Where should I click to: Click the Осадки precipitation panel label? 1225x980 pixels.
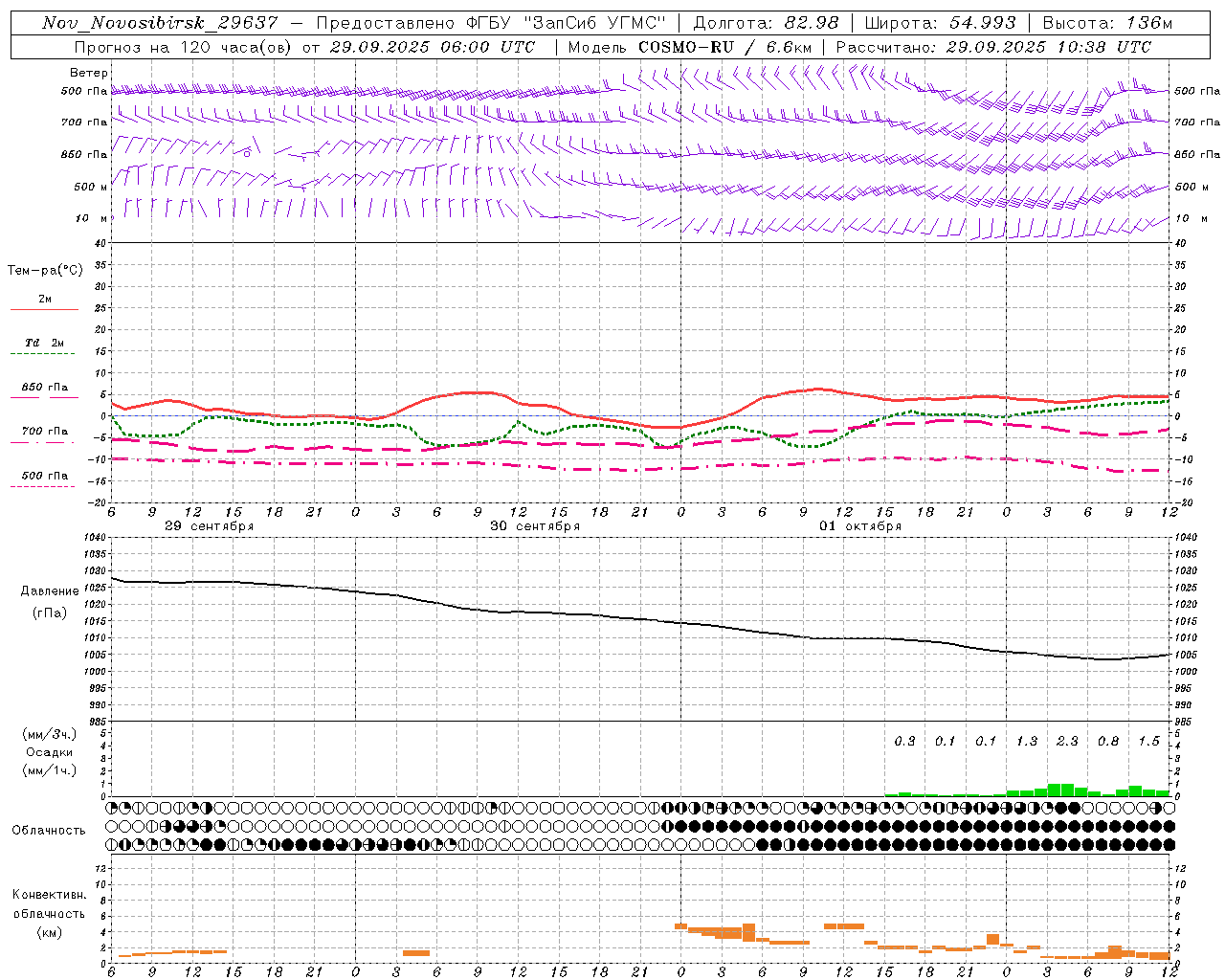(50, 752)
